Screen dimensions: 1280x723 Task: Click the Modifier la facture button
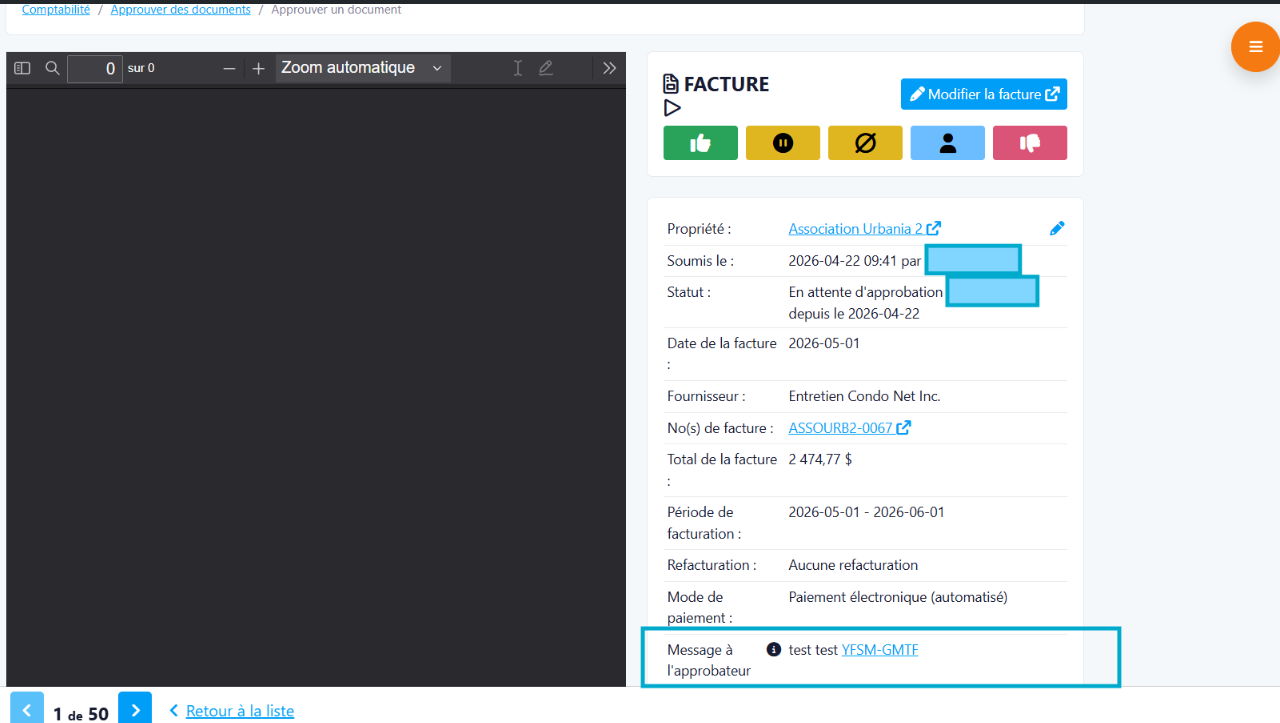(984, 94)
